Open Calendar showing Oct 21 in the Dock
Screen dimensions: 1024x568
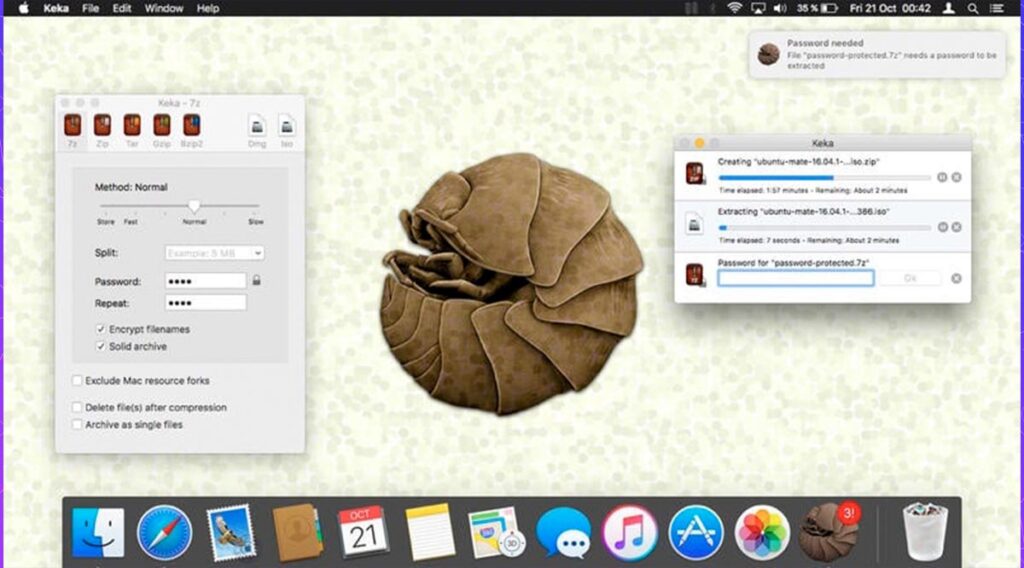(x=362, y=532)
